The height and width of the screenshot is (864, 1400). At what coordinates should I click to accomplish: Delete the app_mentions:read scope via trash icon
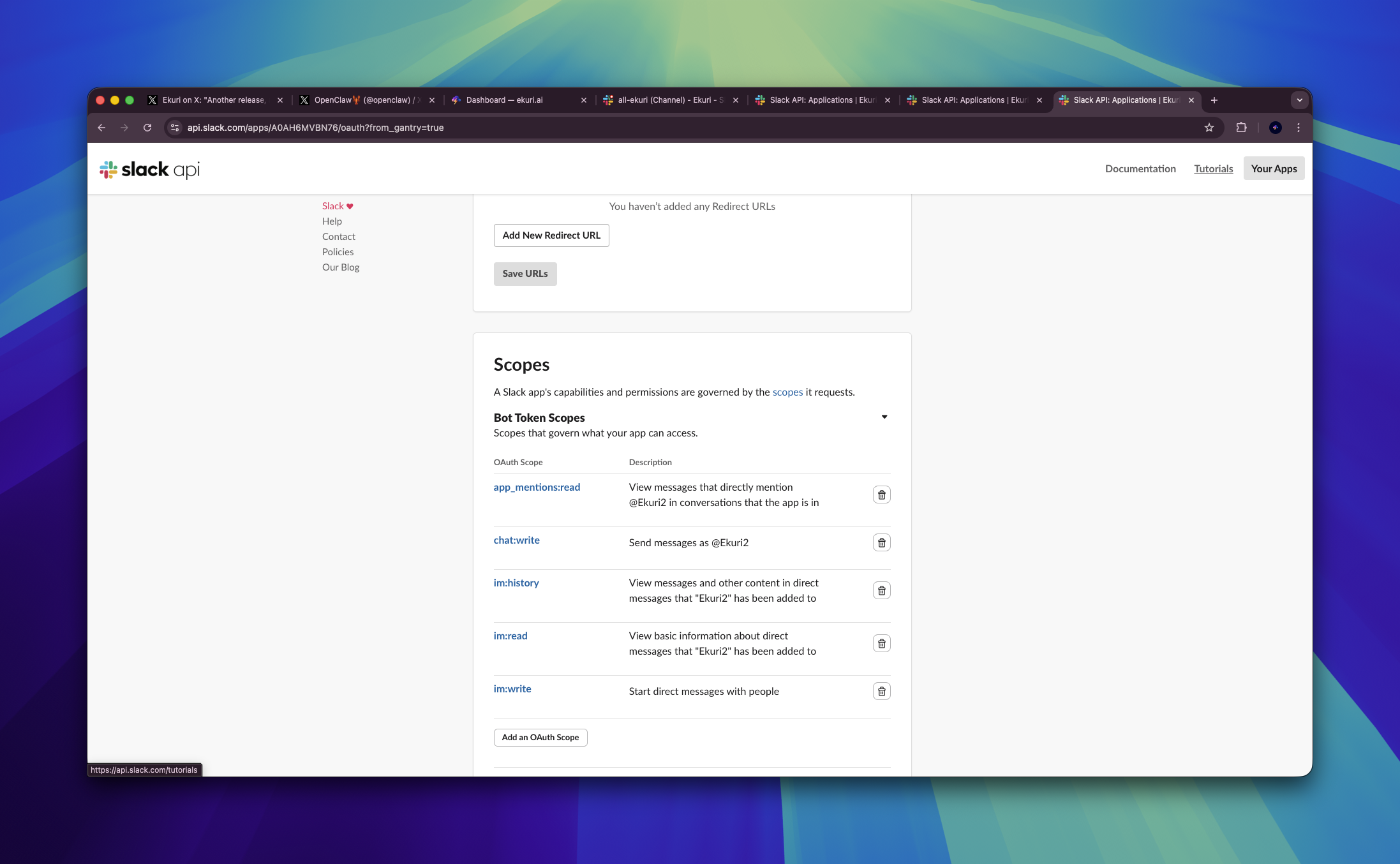coord(881,495)
